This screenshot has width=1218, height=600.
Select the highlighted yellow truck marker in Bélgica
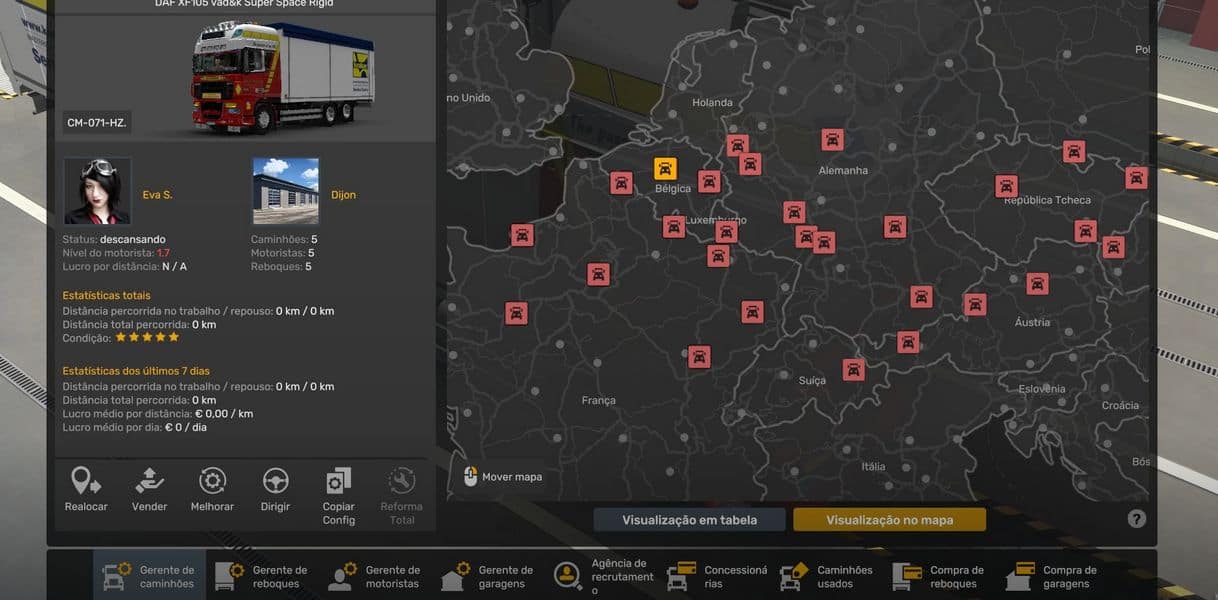tap(666, 169)
